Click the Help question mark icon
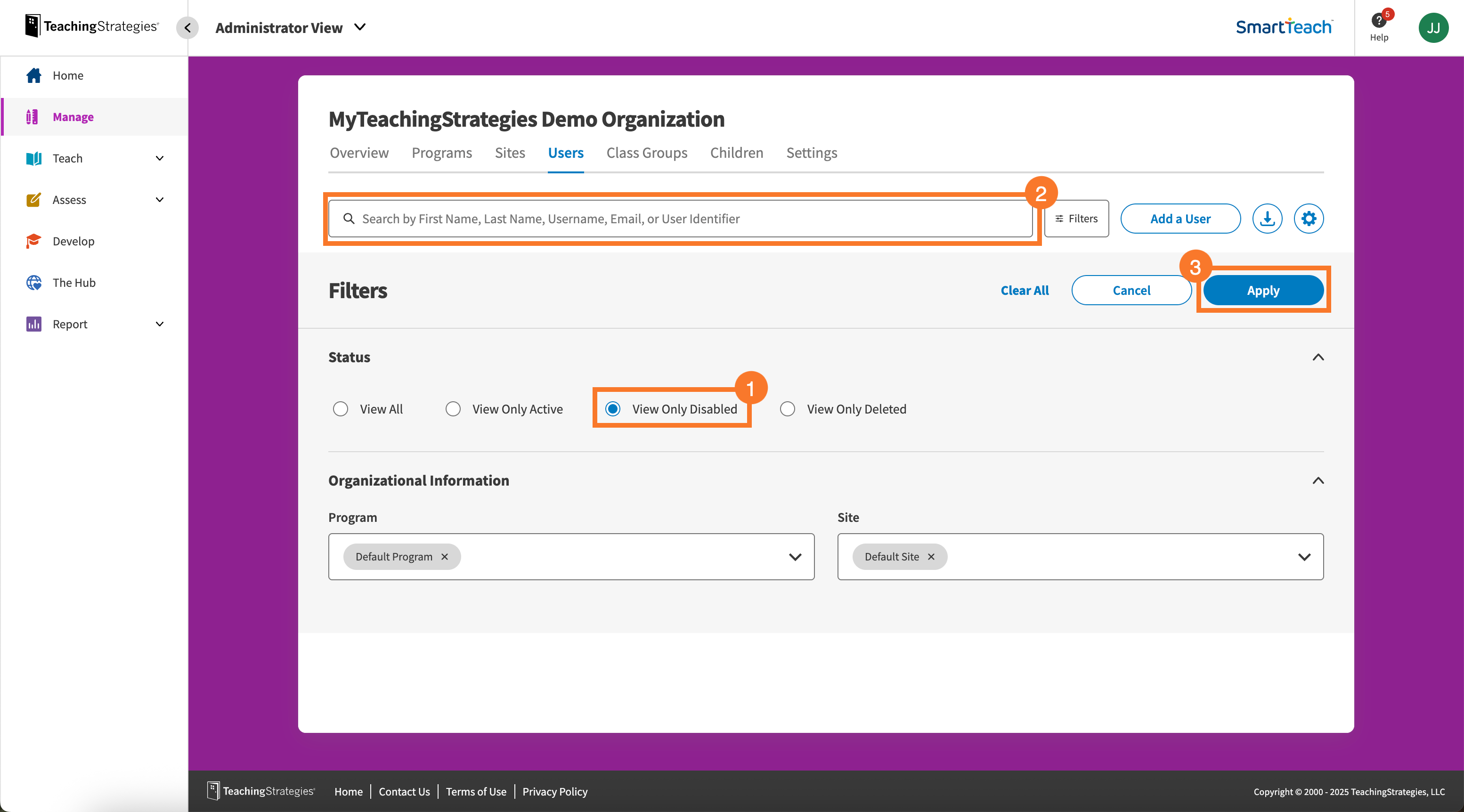This screenshot has height=812, width=1464. pos(1379,22)
